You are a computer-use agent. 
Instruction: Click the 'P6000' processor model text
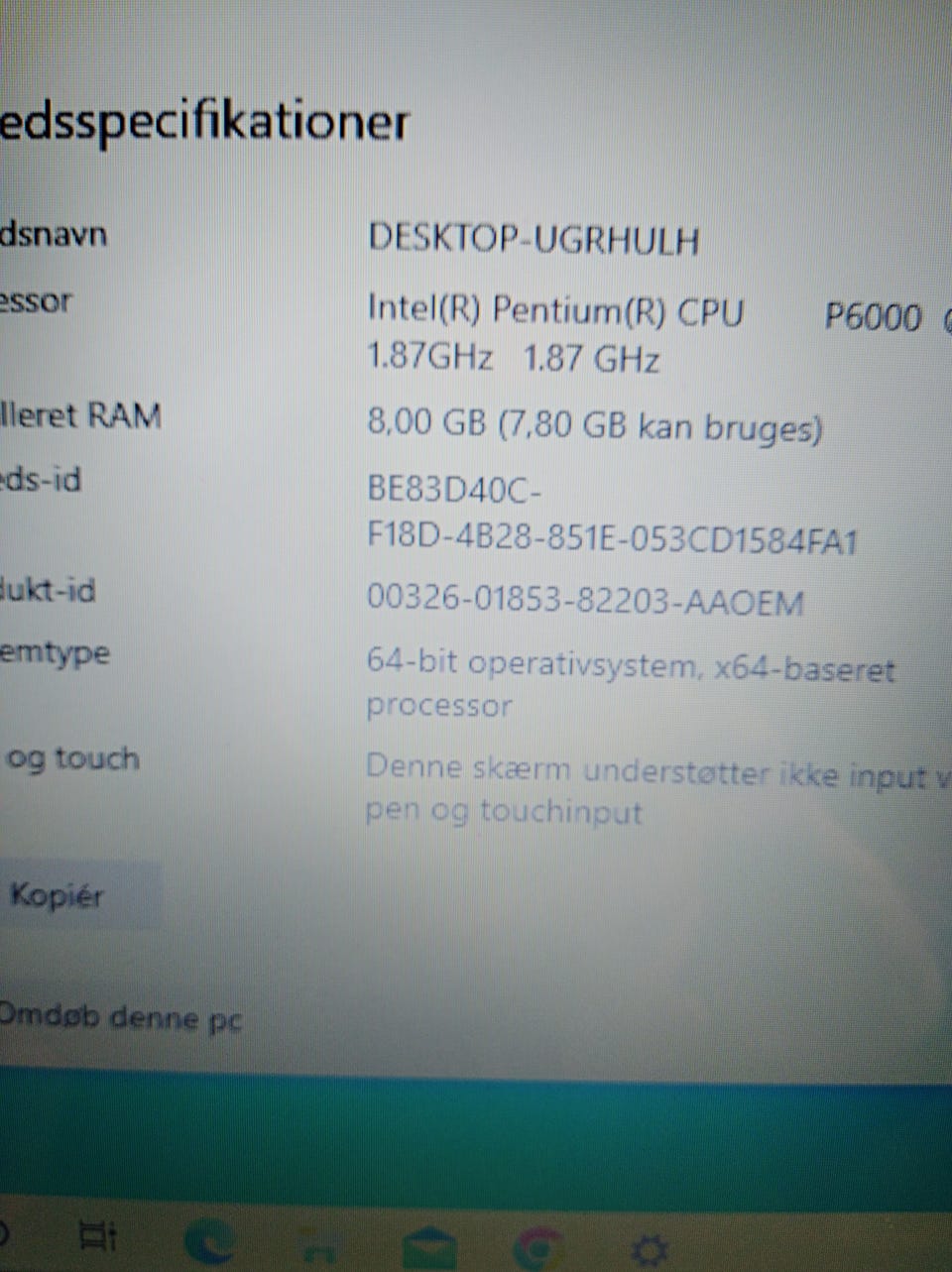point(873,317)
